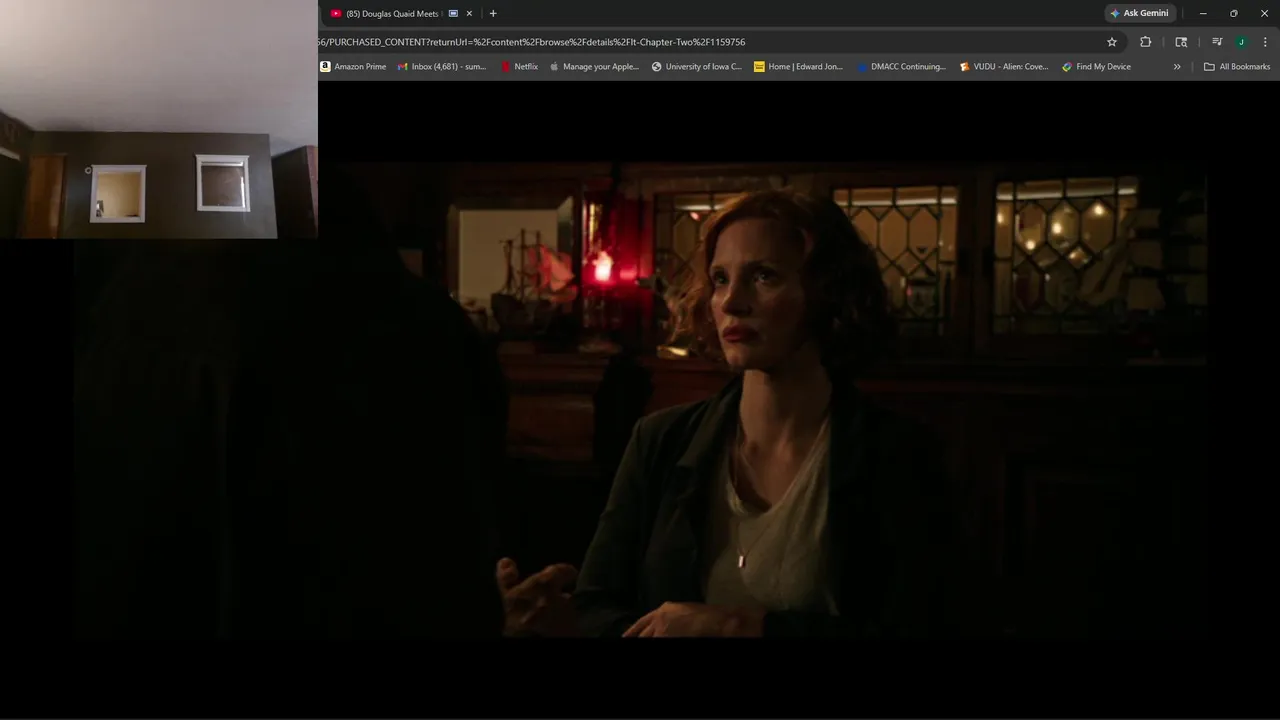Open a new browser tab
This screenshot has width=1280, height=720.
click(x=493, y=14)
